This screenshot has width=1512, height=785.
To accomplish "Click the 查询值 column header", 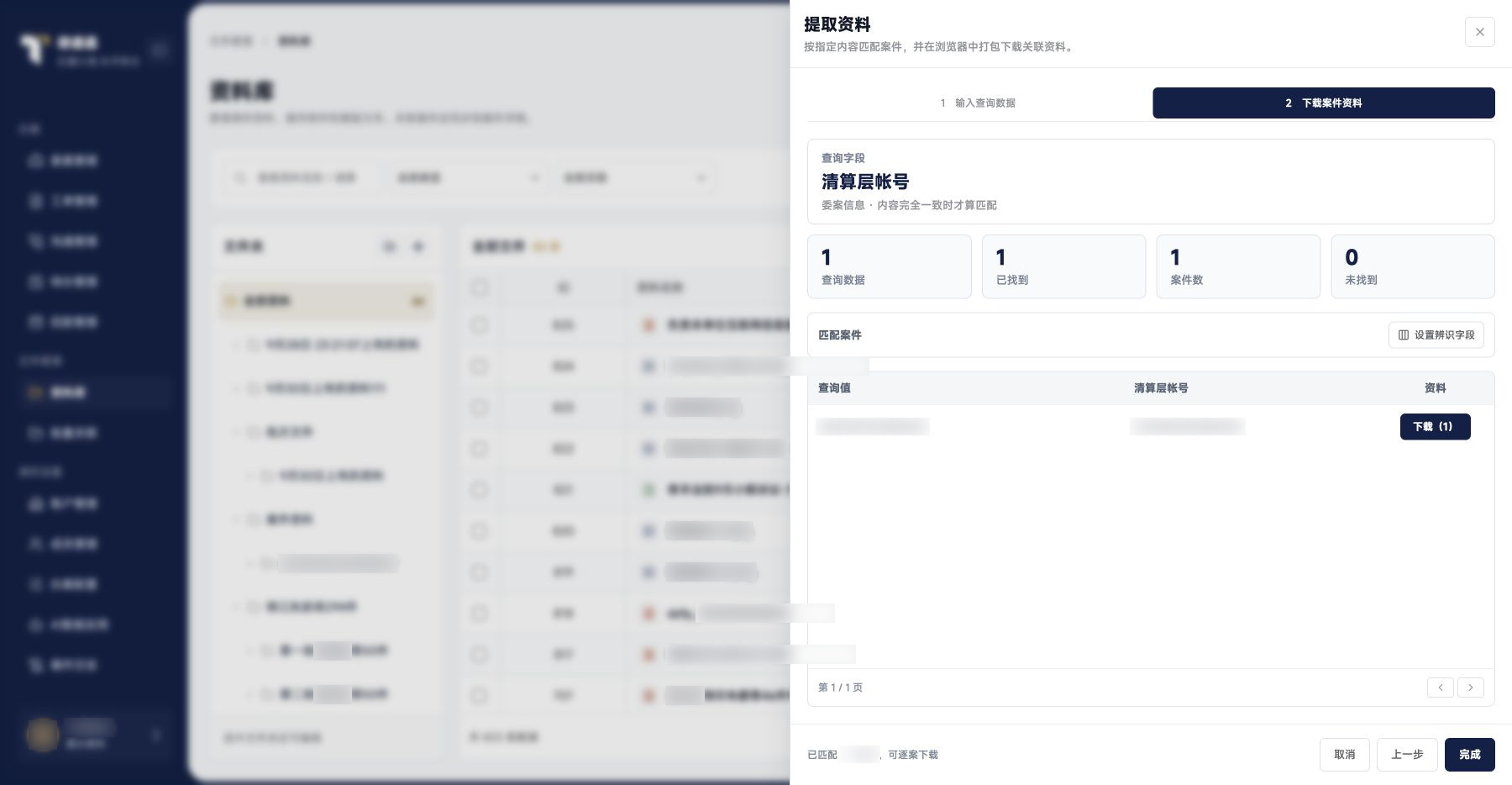I will click(834, 388).
